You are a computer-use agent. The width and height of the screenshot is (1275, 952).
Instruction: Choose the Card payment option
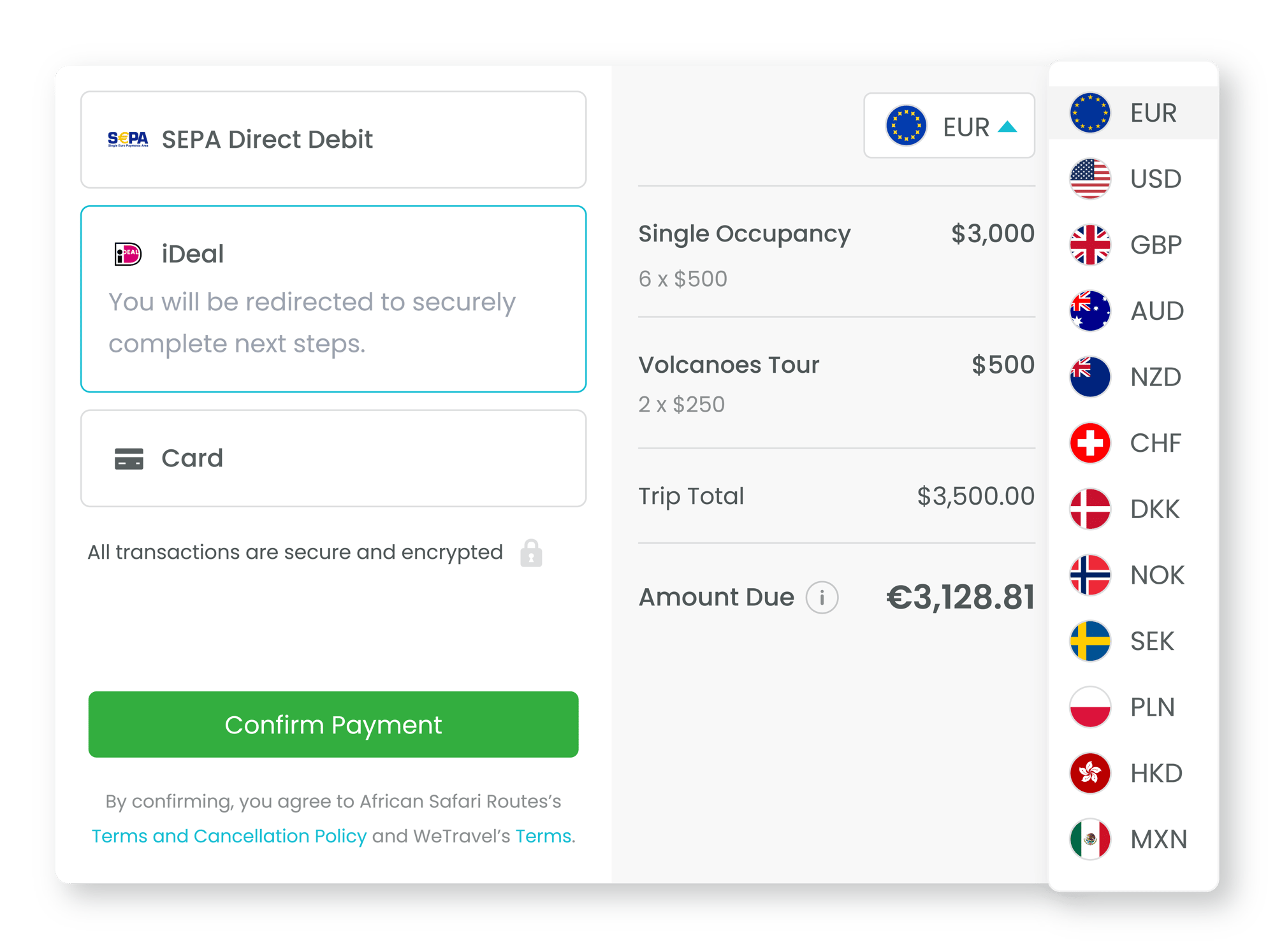[333, 458]
